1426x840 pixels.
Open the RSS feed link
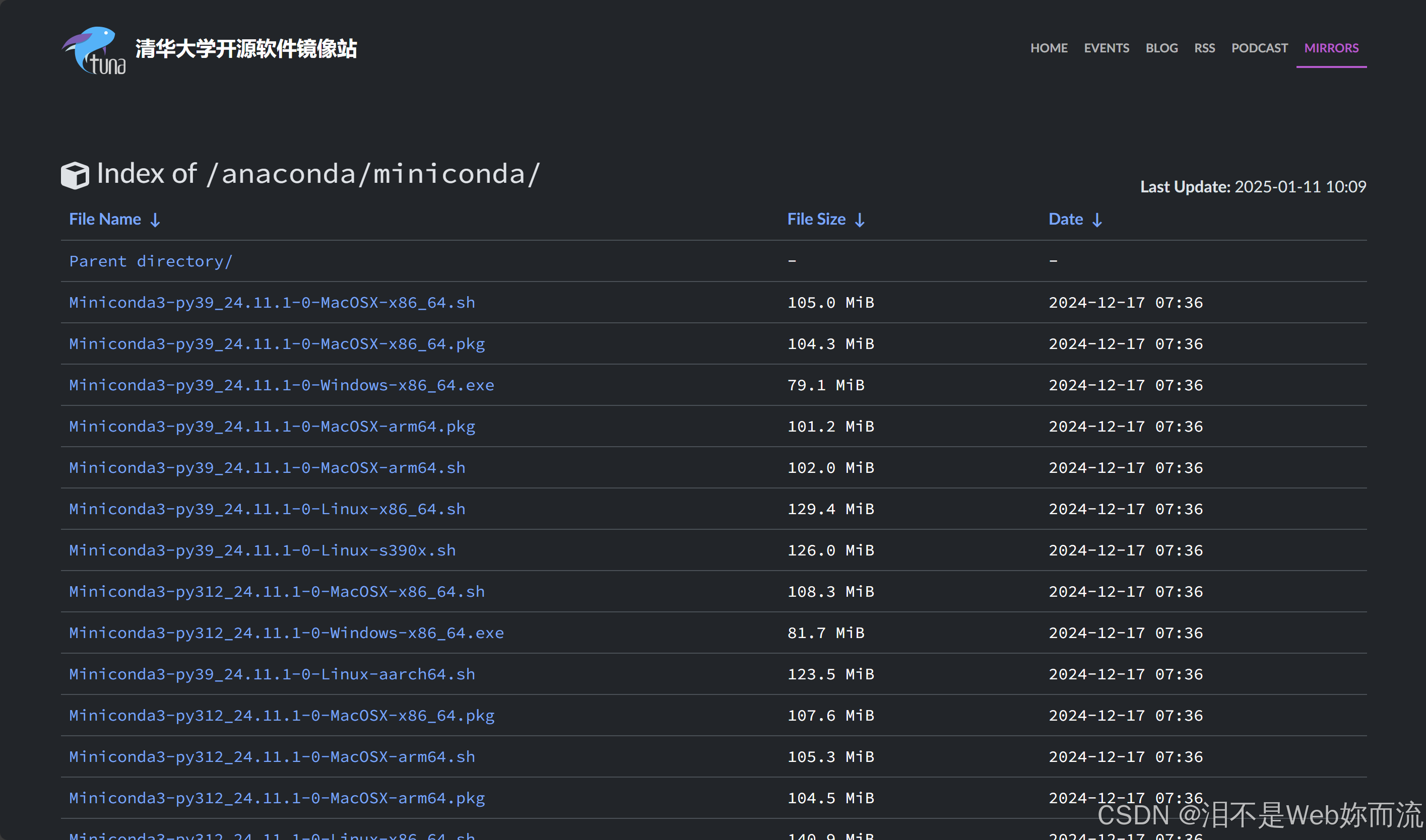[x=1205, y=48]
